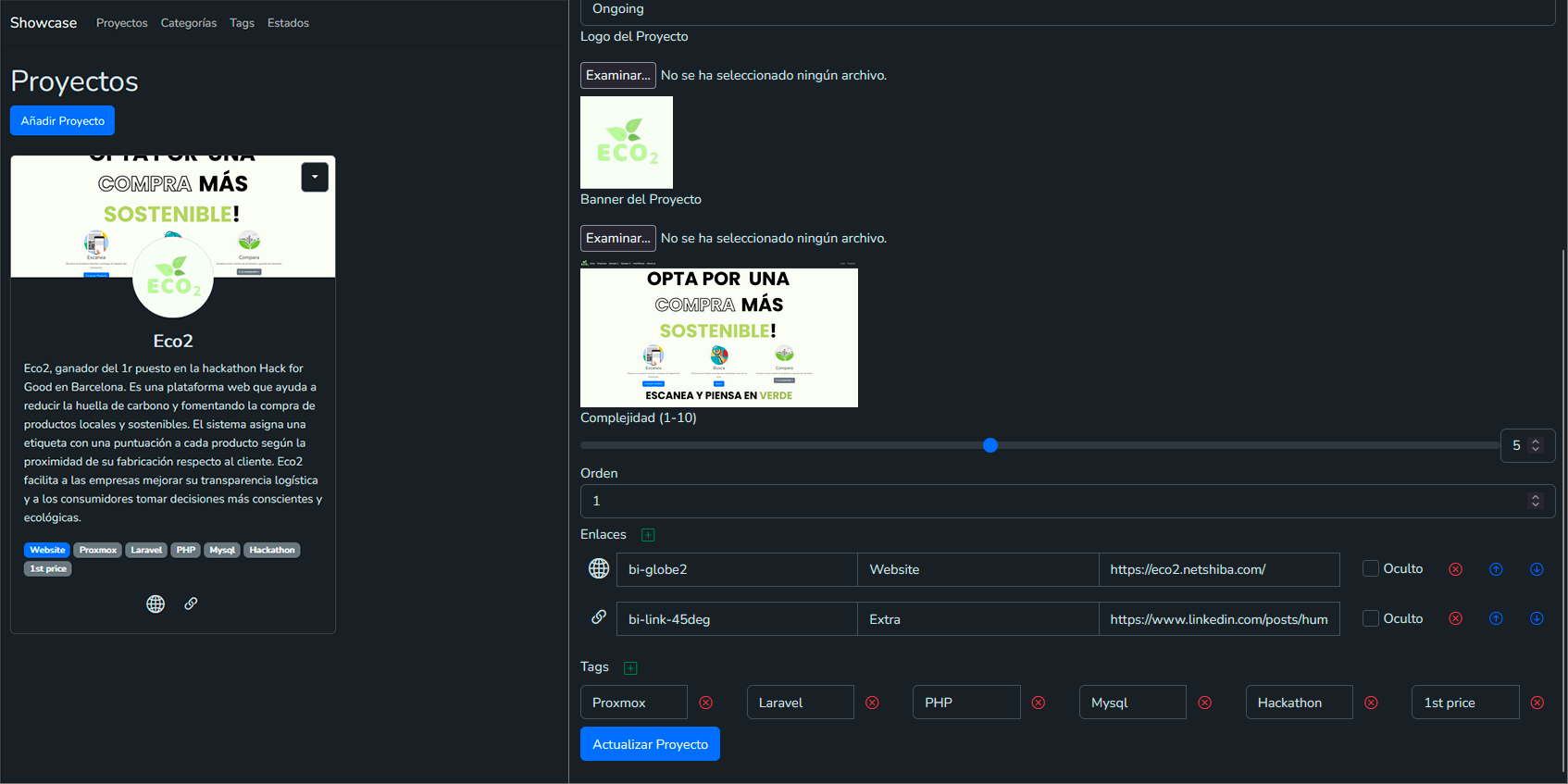Viewport: 1568px width, 784px height.
Task: Click the add link plus icon beside Enlaces
Action: click(x=648, y=535)
